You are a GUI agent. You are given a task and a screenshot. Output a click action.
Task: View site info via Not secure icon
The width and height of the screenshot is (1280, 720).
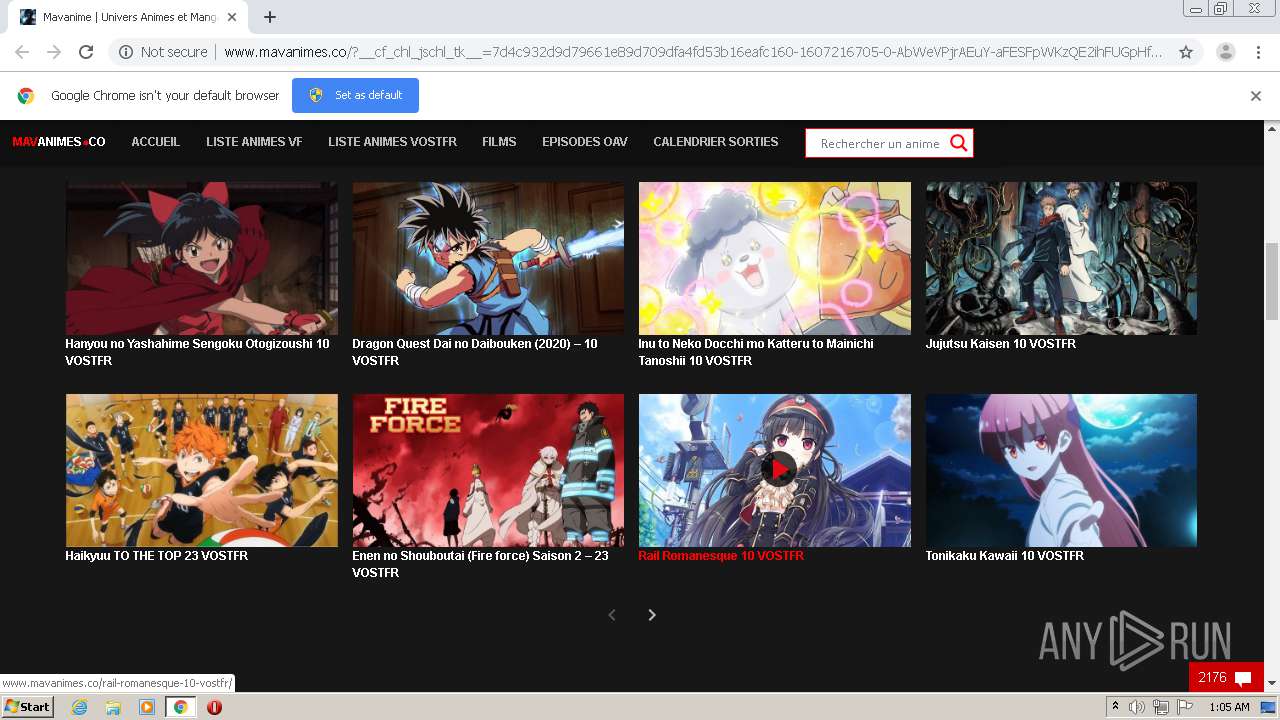point(126,52)
